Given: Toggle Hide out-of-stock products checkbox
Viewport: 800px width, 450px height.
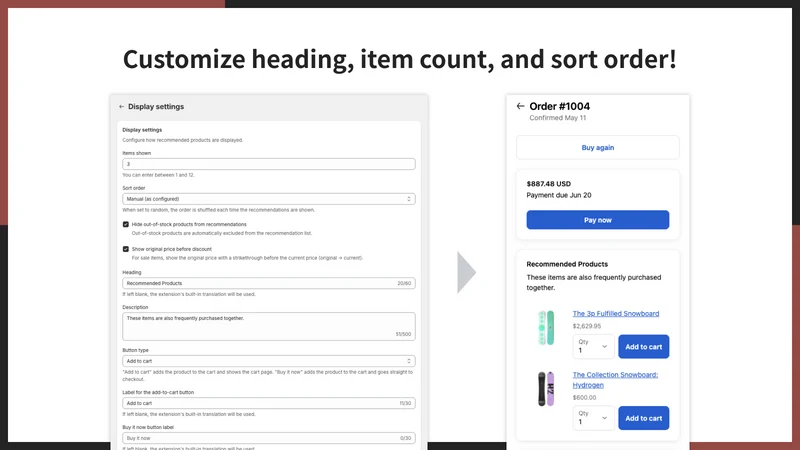Looking at the screenshot, I should pos(126,224).
